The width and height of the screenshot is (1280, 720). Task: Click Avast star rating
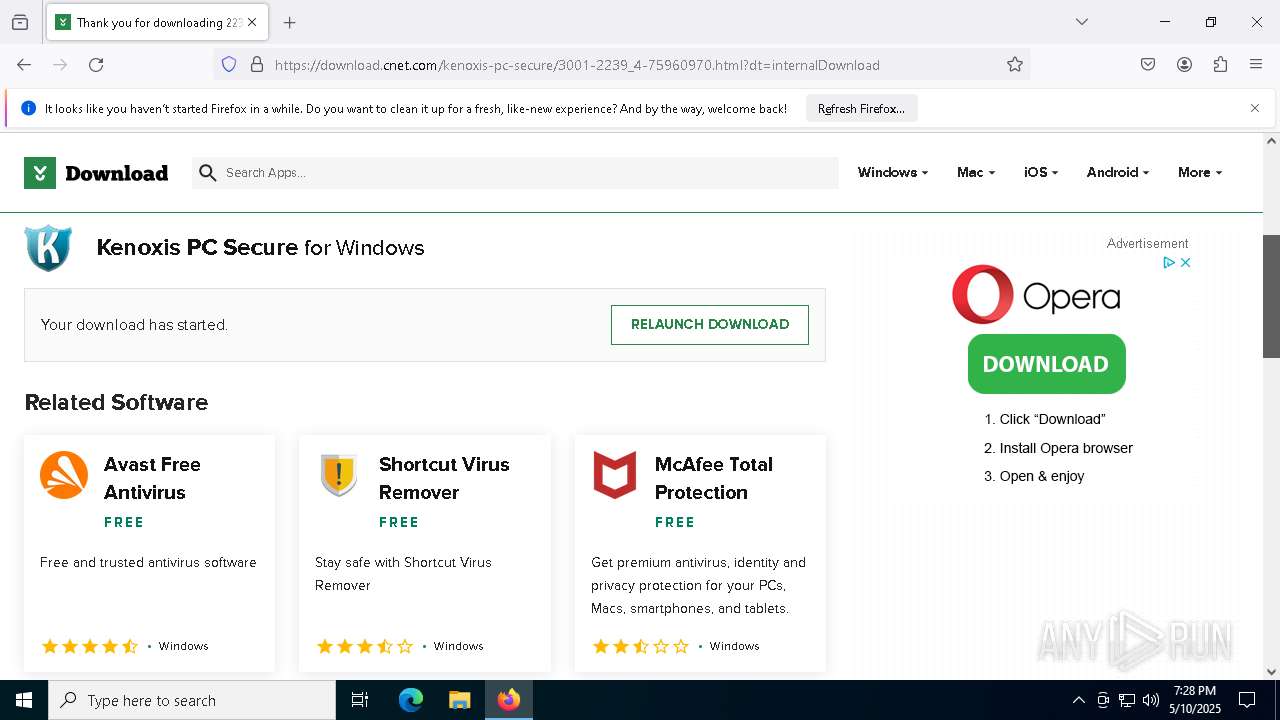89,646
